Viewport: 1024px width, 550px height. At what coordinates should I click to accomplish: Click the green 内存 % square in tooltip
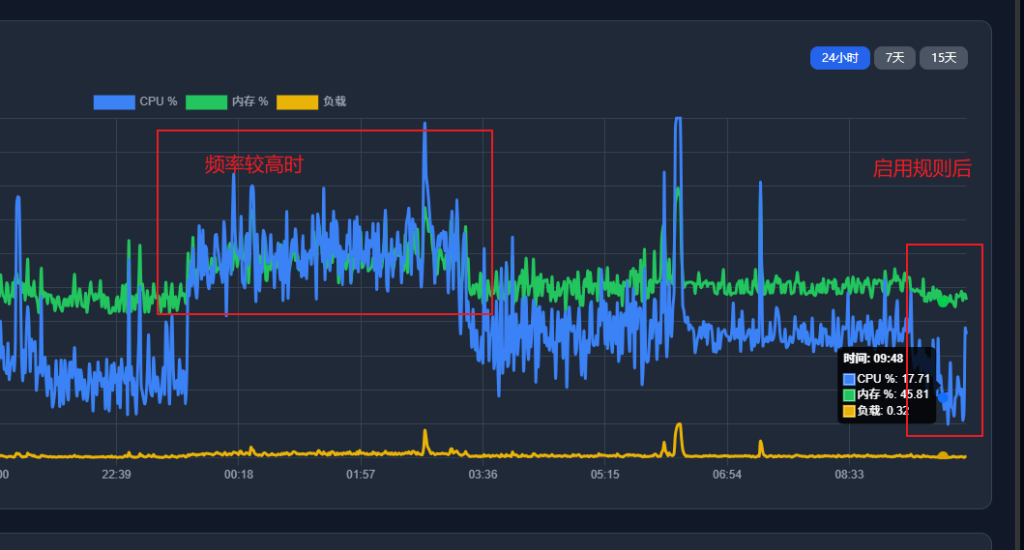[x=849, y=395]
